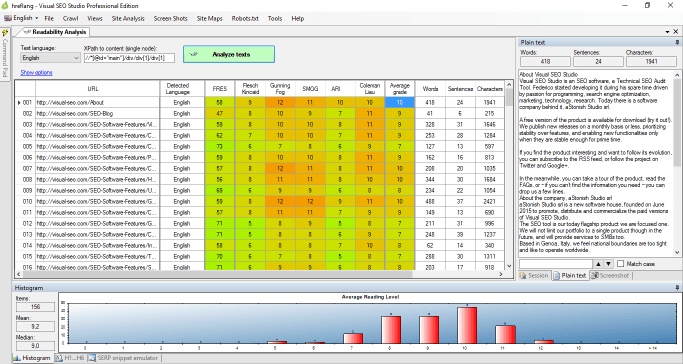This screenshot has height=364, width=683.
Task: Expand the Command Pad side panel
Action: 5,53
